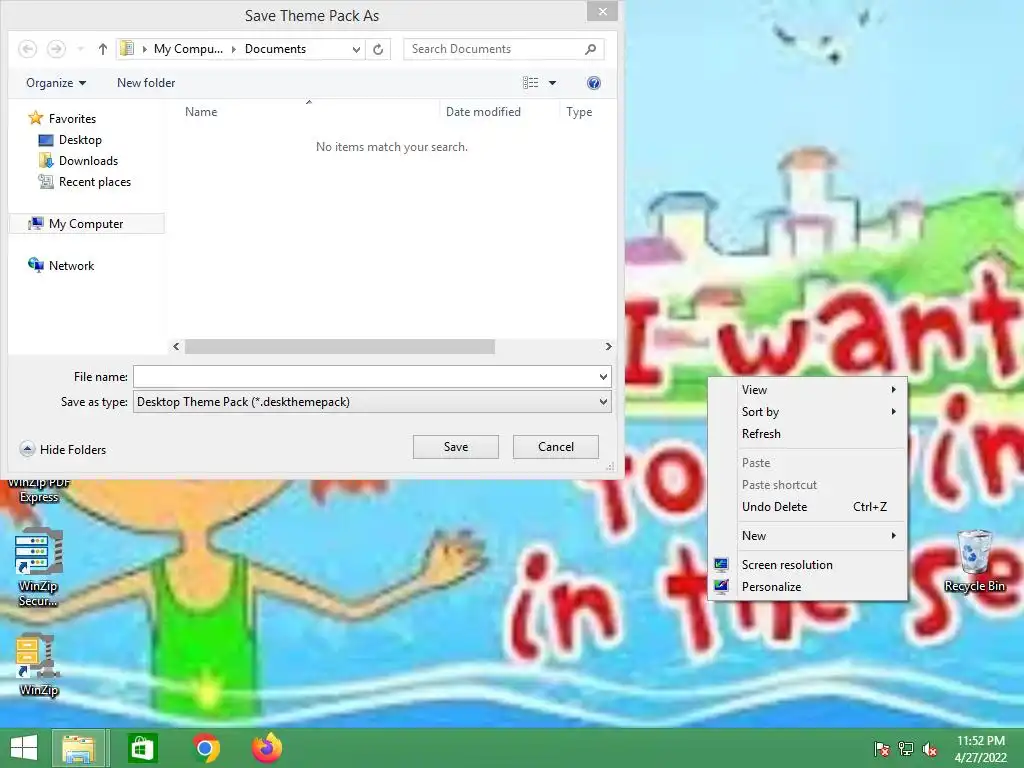Click the Action Center flag tray icon

881,748
